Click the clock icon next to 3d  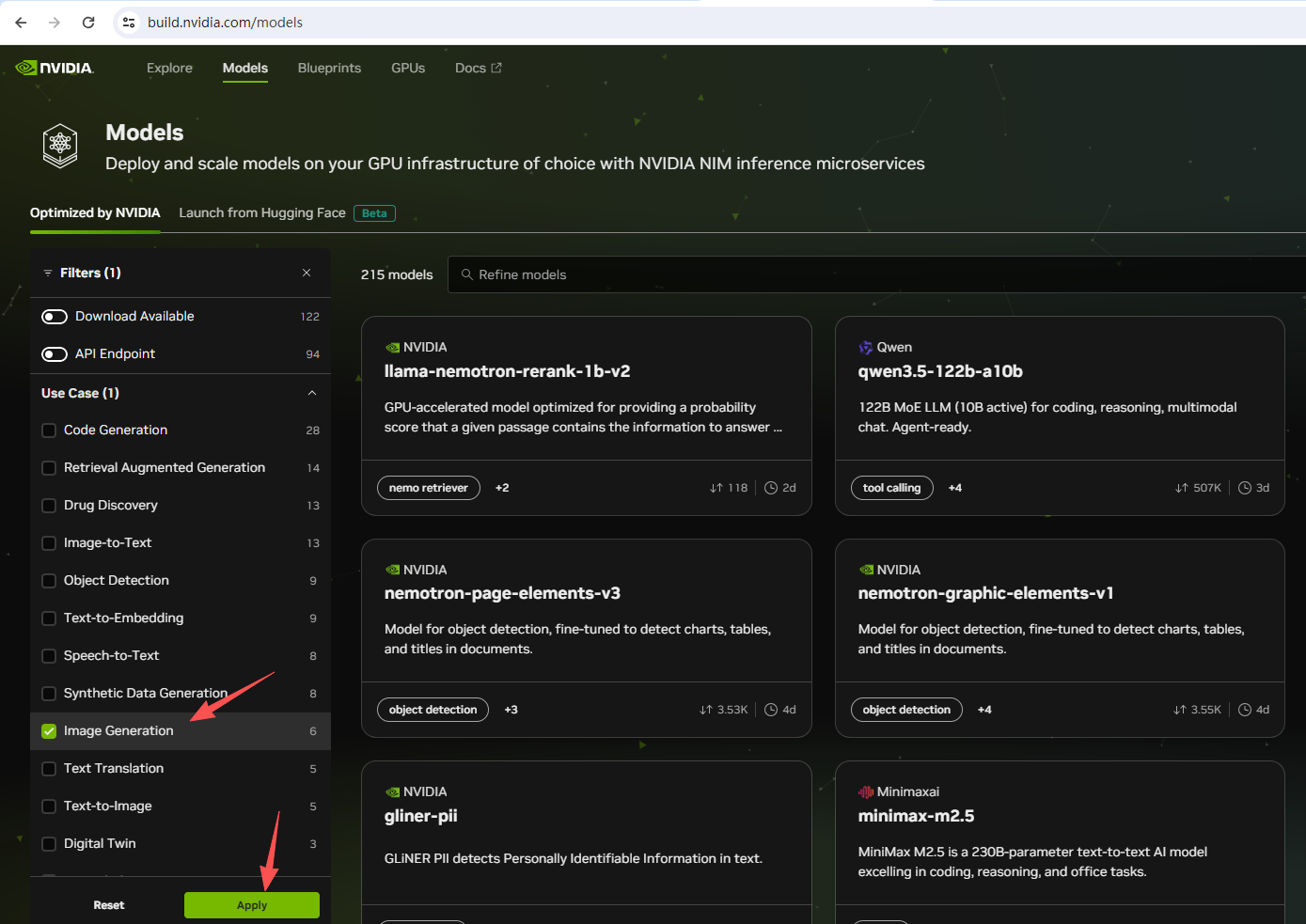tap(1245, 488)
